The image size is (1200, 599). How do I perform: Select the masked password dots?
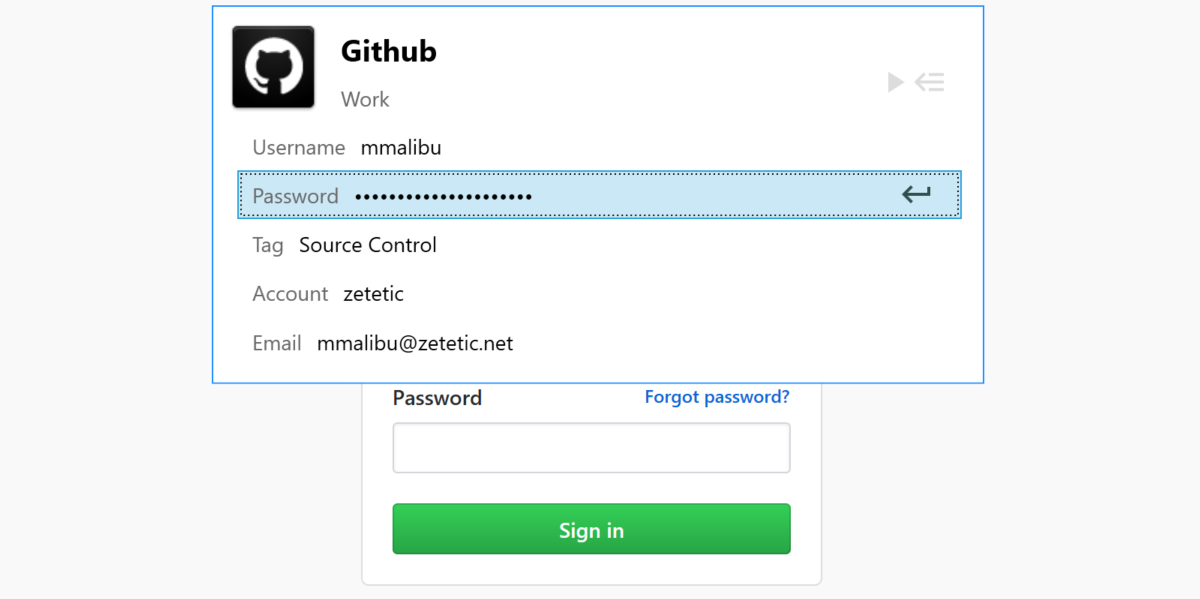pos(444,196)
